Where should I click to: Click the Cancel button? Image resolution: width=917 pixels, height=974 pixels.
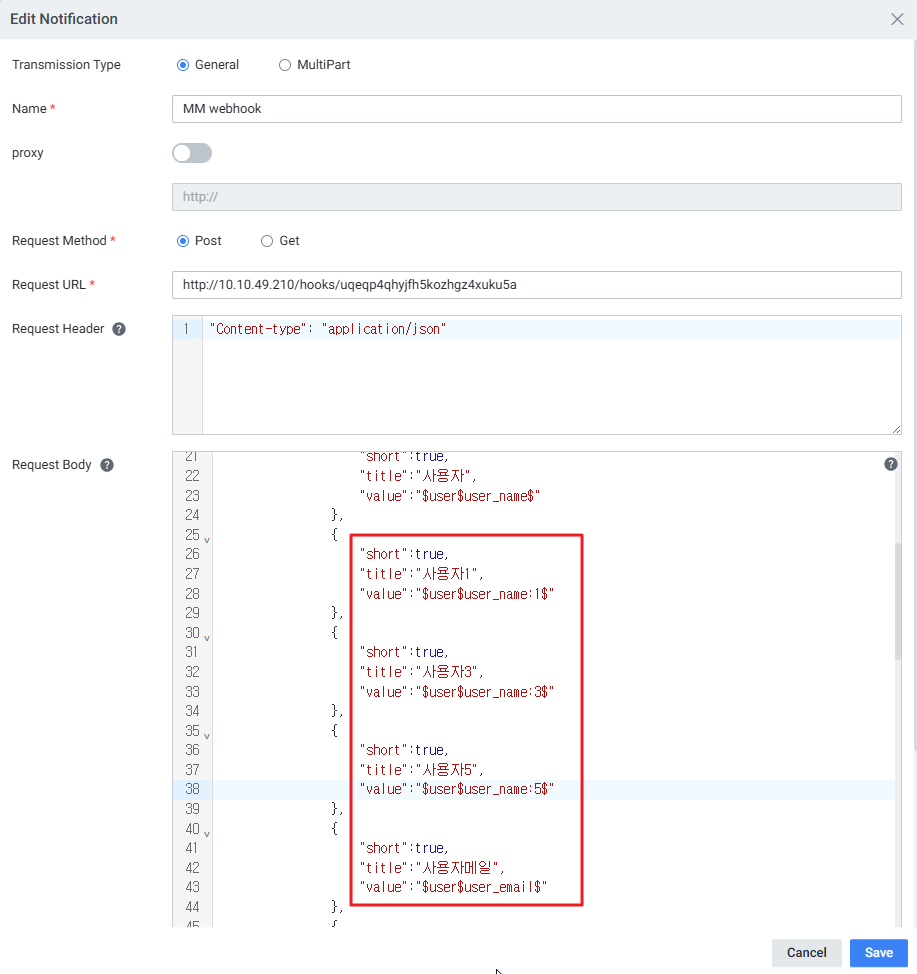pos(806,953)
